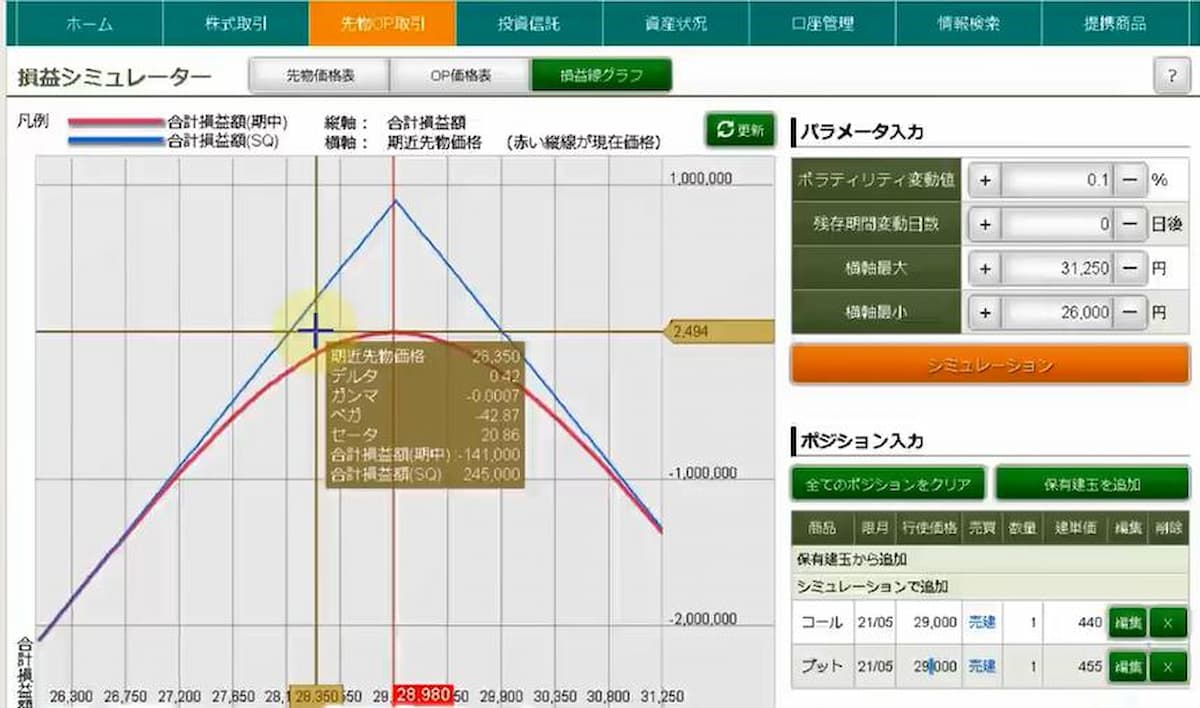
Task: Open the help question mark button
Action: (1171, 76)
